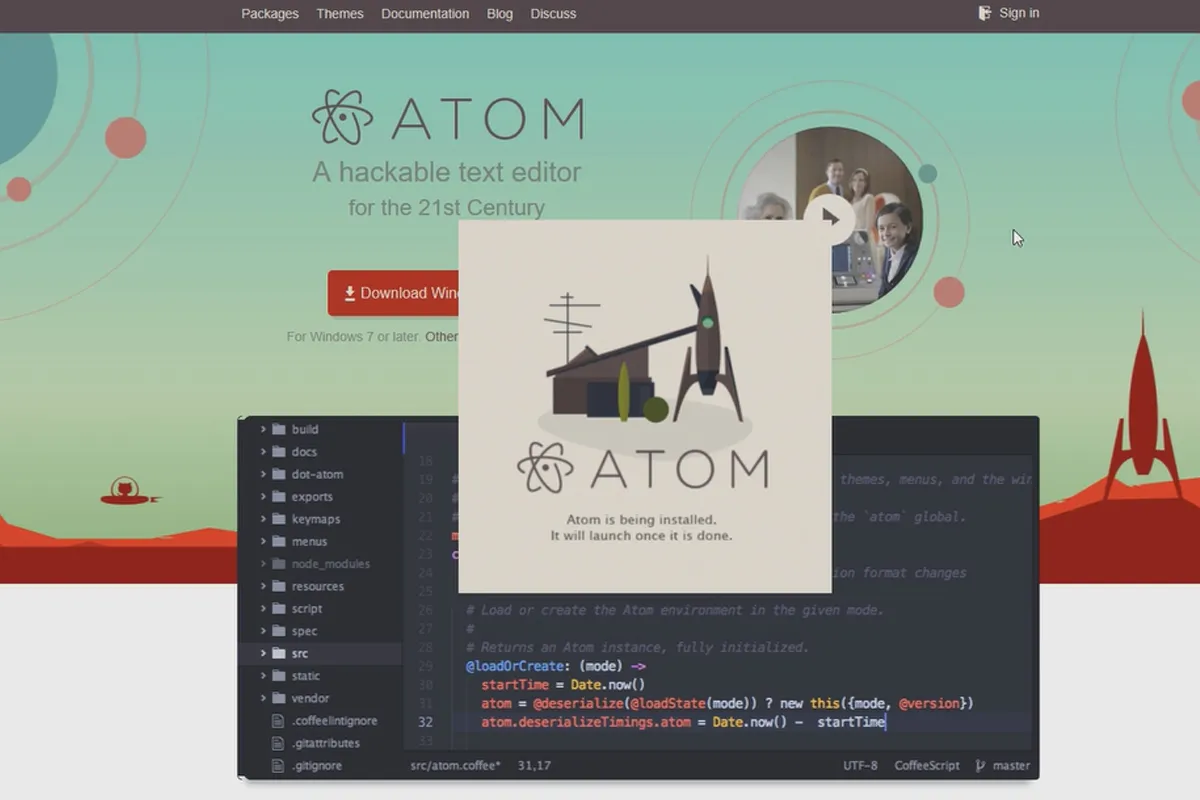1200x800 pixels.
Task: Click line number 29 in the gutter
Action: [x=426, y=666]
